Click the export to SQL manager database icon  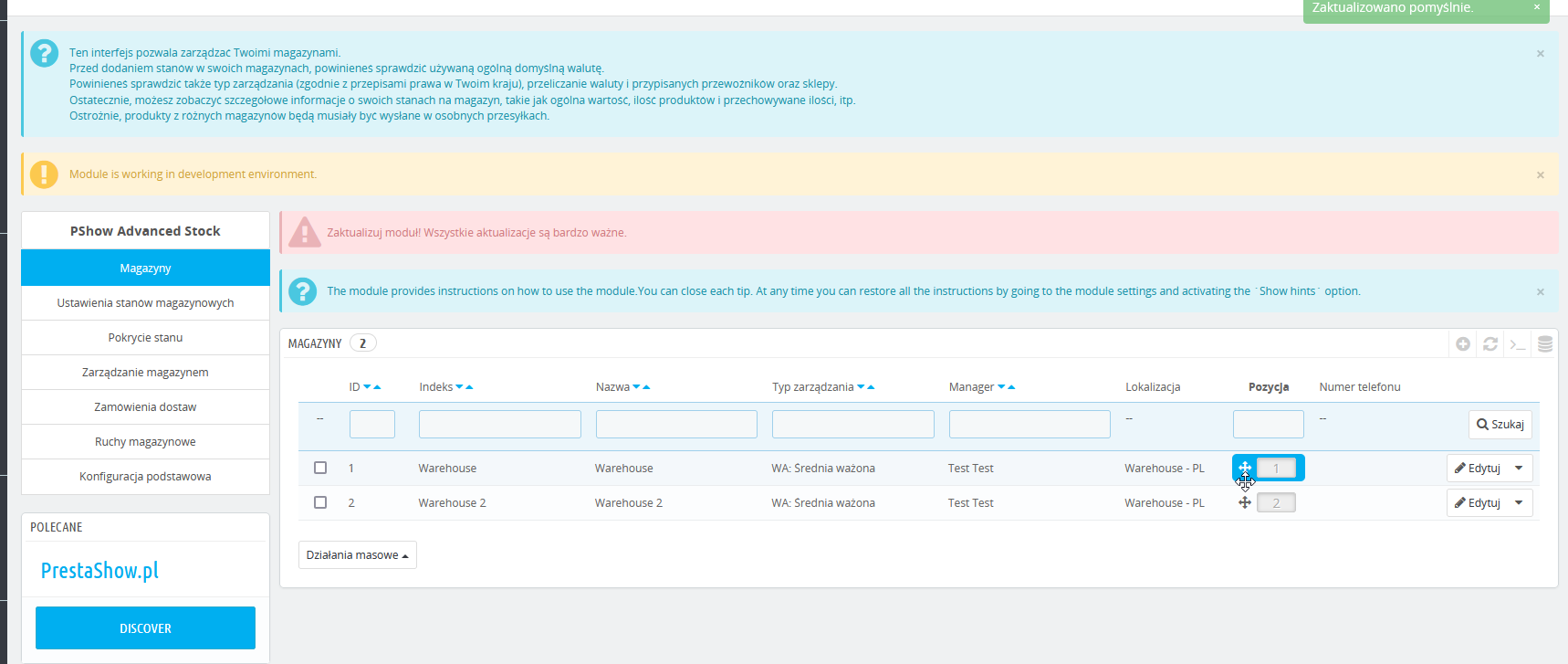(1545, 344)
